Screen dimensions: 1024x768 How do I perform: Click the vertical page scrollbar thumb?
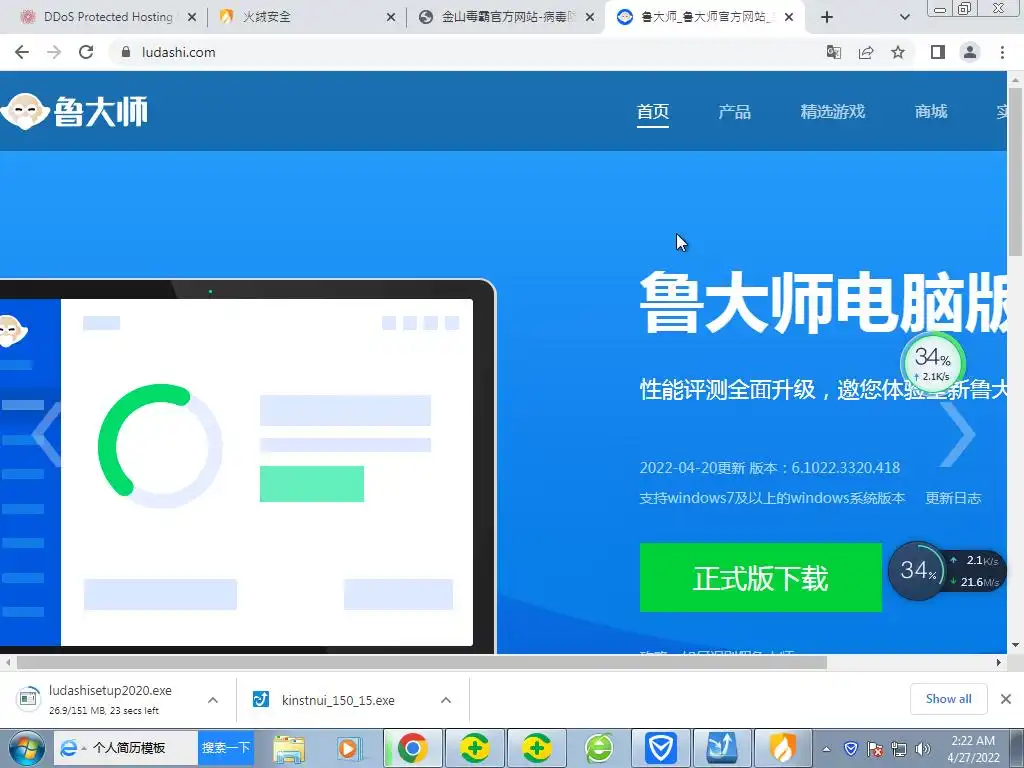coord(1016,171)
